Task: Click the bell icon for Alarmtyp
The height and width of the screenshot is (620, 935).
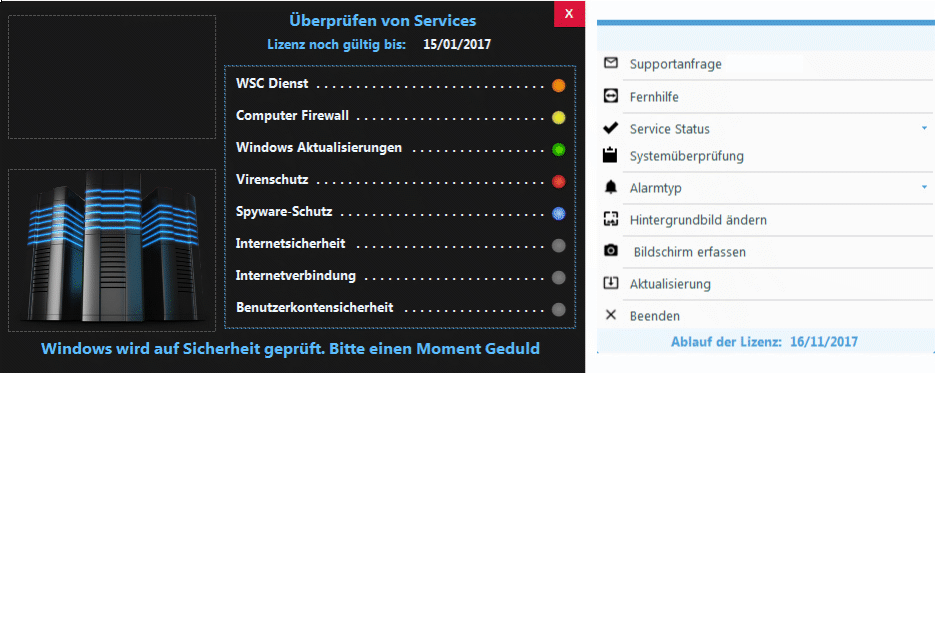Action: click(x=611, y=187)
